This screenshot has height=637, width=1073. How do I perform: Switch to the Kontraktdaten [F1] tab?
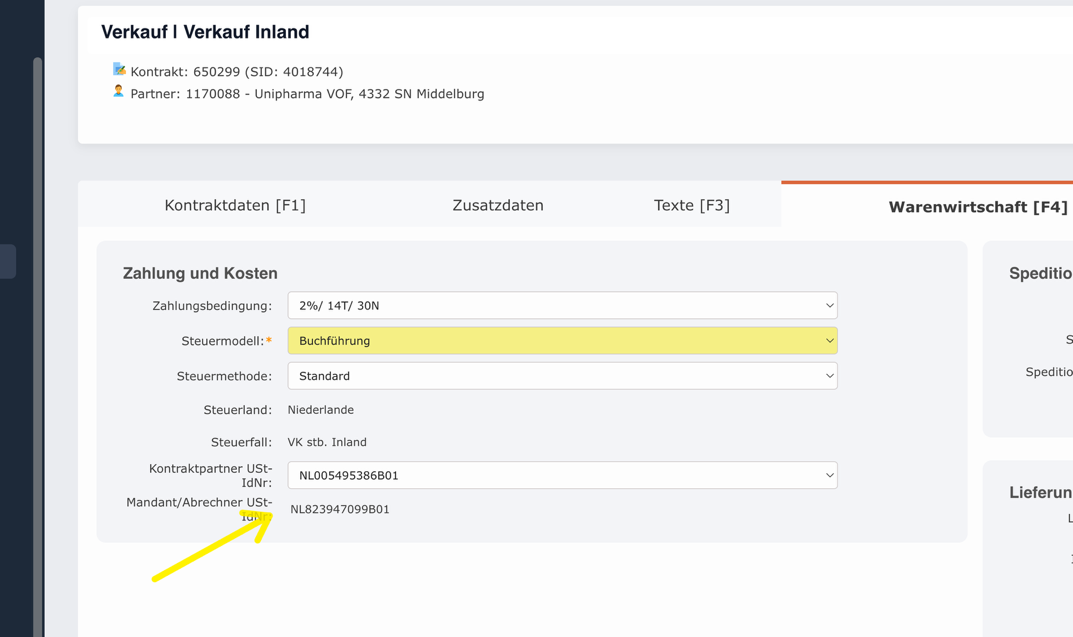point(235,204)
